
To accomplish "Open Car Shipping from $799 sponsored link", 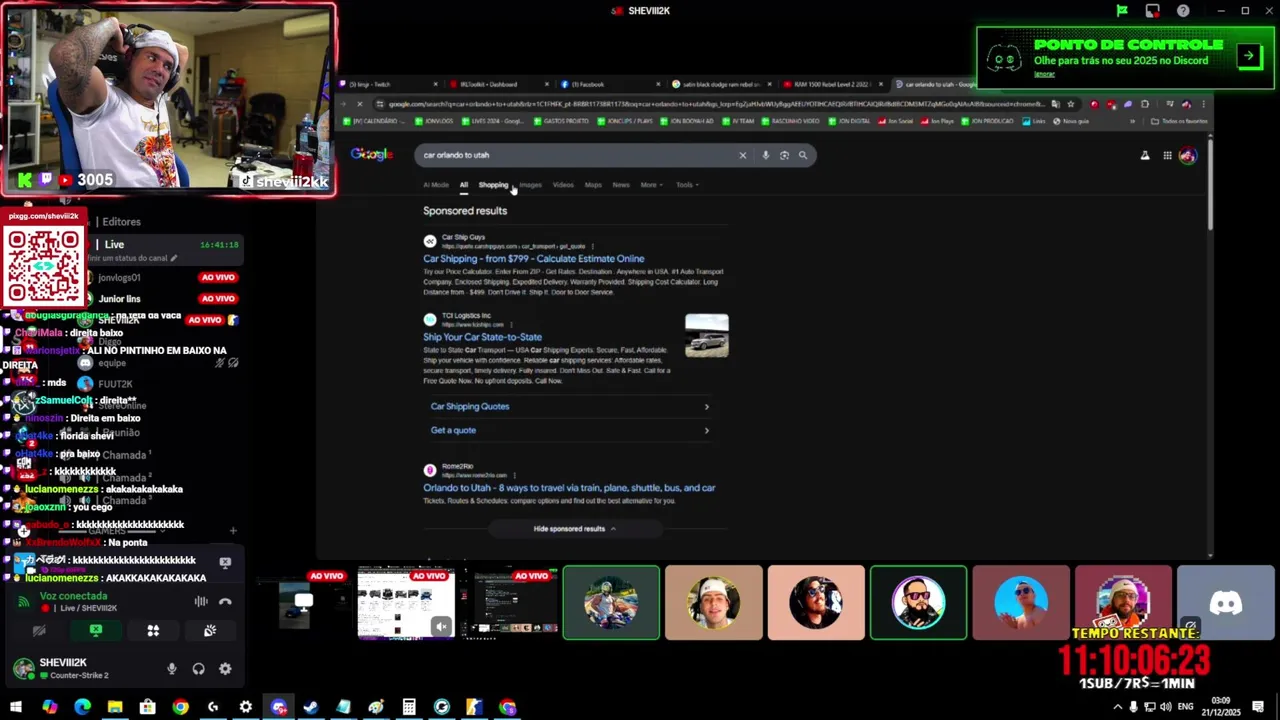I will click(533, 258).
